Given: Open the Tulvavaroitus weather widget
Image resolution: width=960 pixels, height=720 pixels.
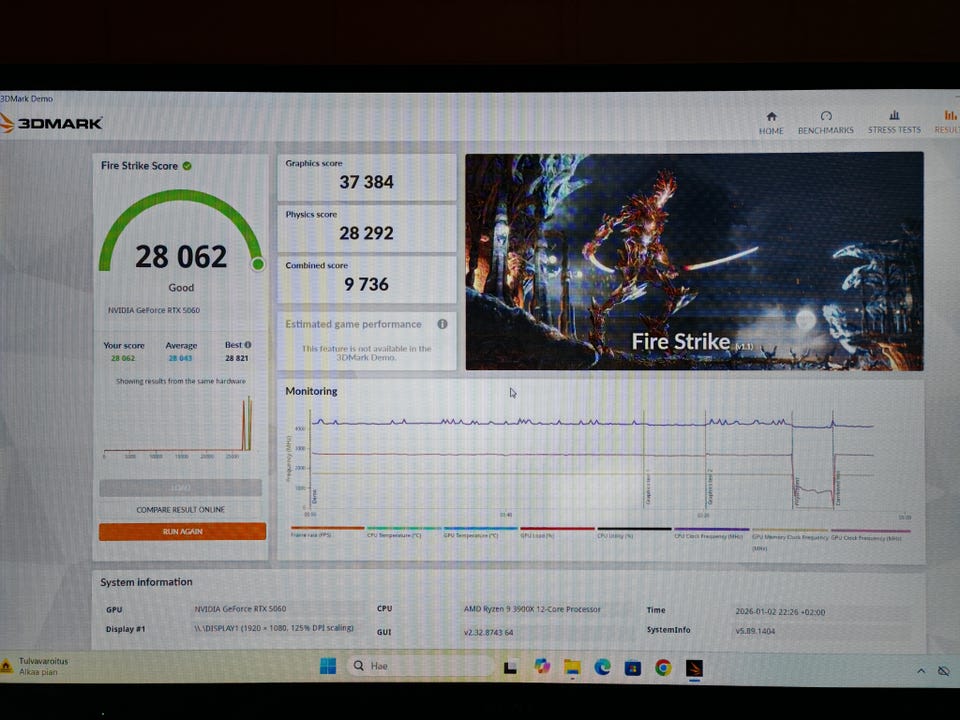Looking at the screenshot, I should coord(36,666).
